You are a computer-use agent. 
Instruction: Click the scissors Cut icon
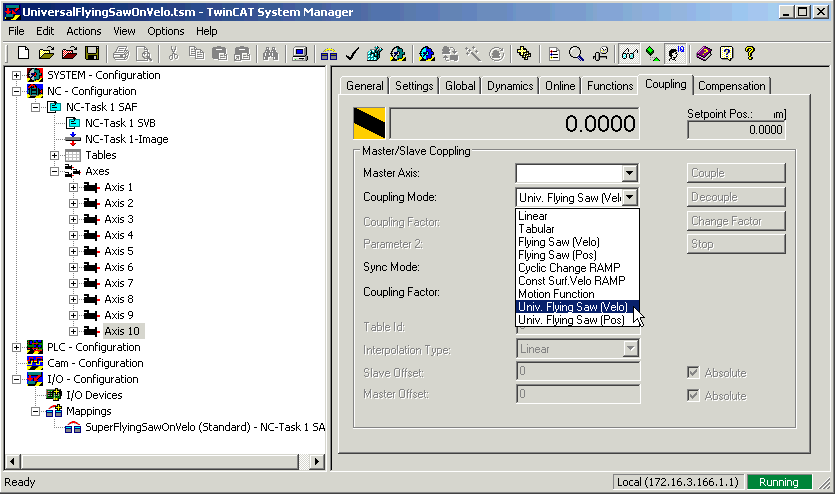pyautogui.click(x=173, y=53)
